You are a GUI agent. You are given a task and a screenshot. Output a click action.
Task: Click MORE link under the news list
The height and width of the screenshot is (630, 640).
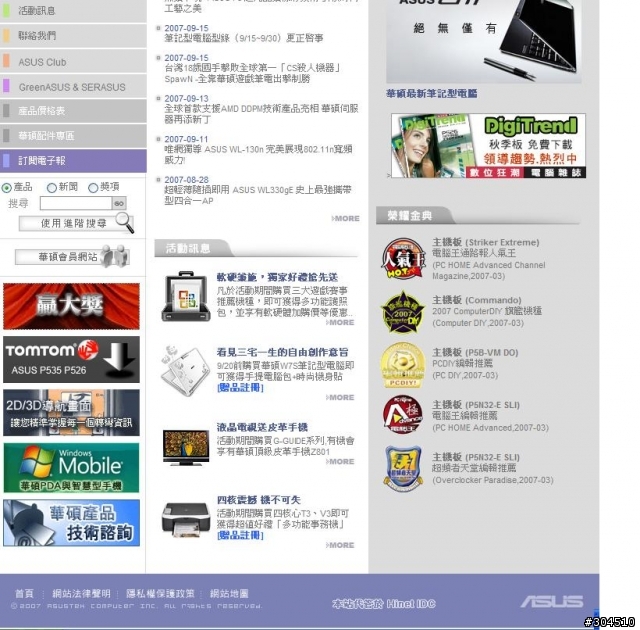[346, 218]
